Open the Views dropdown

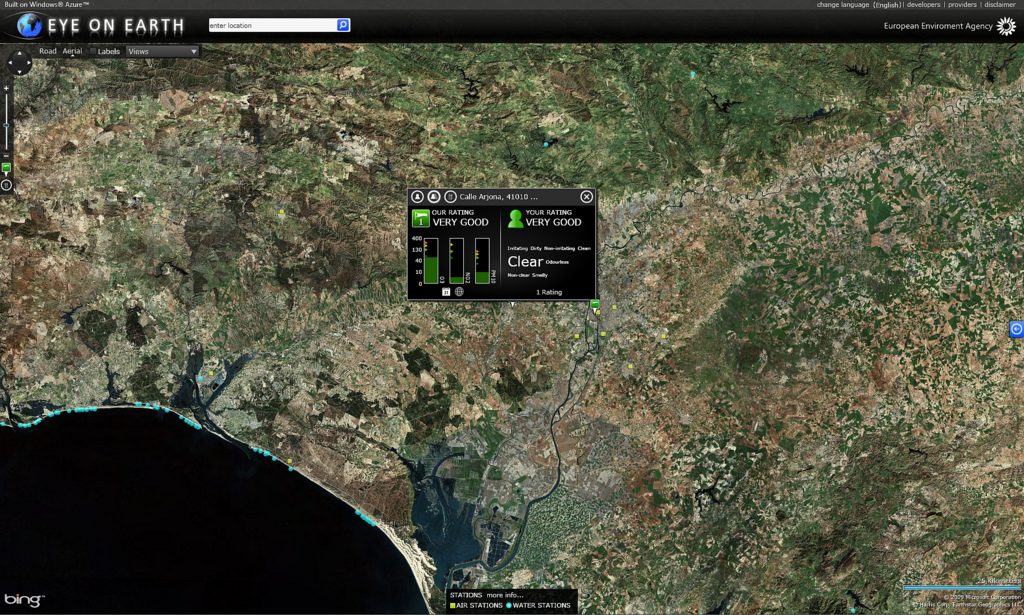162,52
